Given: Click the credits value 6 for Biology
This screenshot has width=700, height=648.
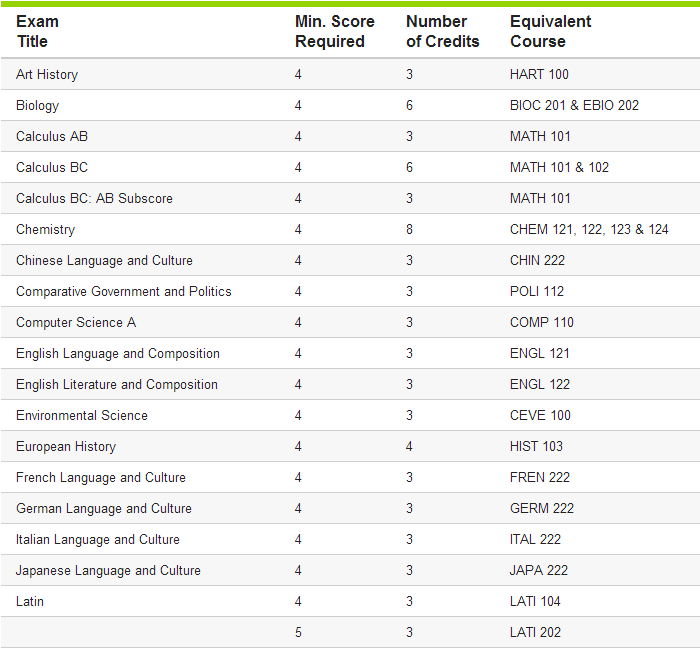Looking at the screenshot, I should tap(409, 105).
